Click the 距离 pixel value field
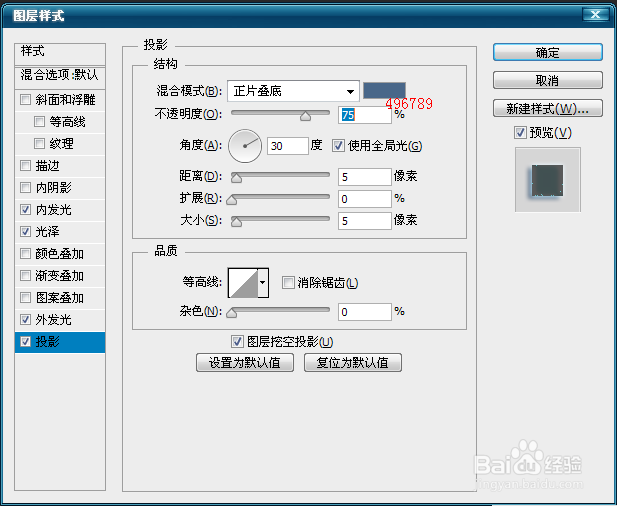Screen dimensions: 617x506 click(x=365, y=177)
